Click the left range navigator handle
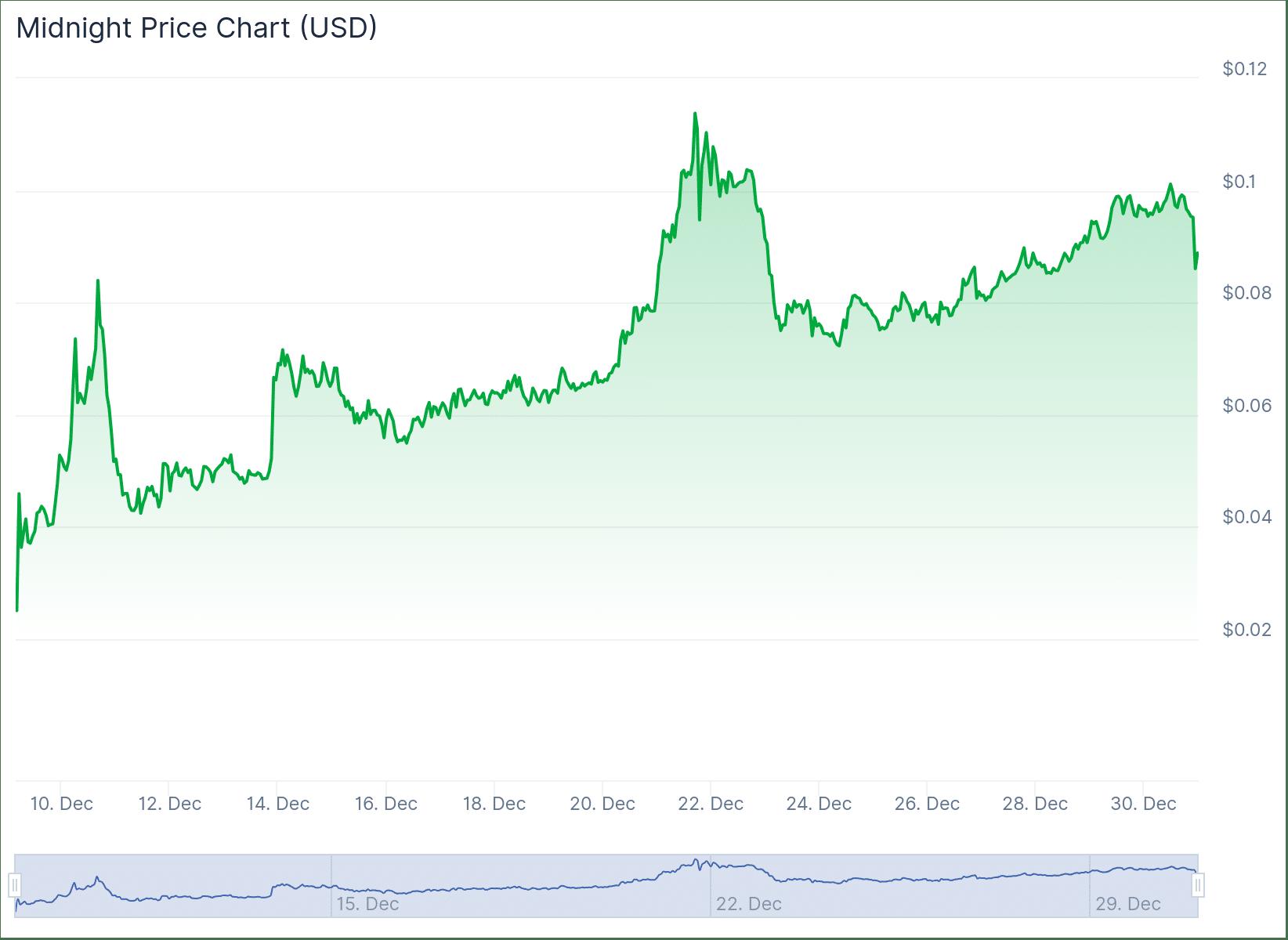This screenshot has width=1288, height=940. (x=15, y=886)
